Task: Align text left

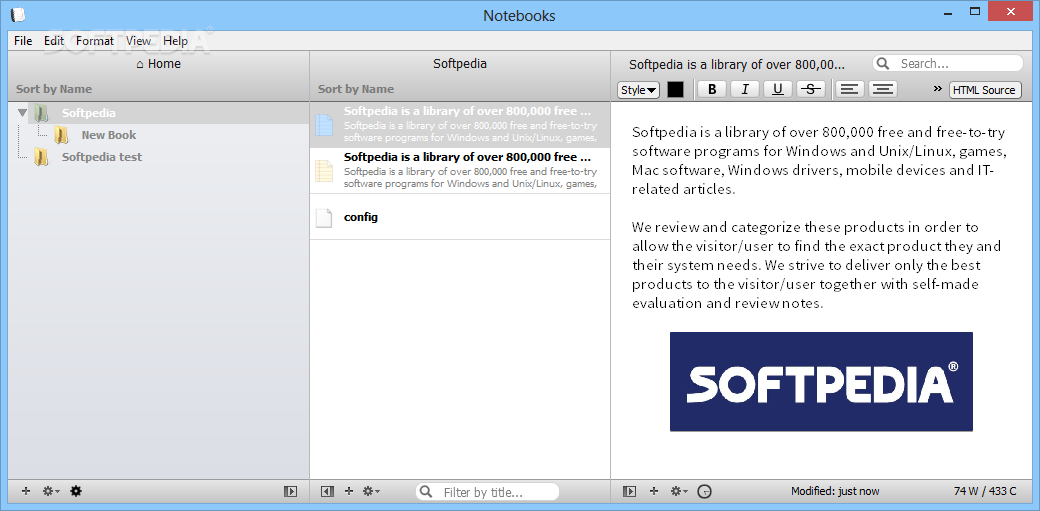Action: point(849,90)
